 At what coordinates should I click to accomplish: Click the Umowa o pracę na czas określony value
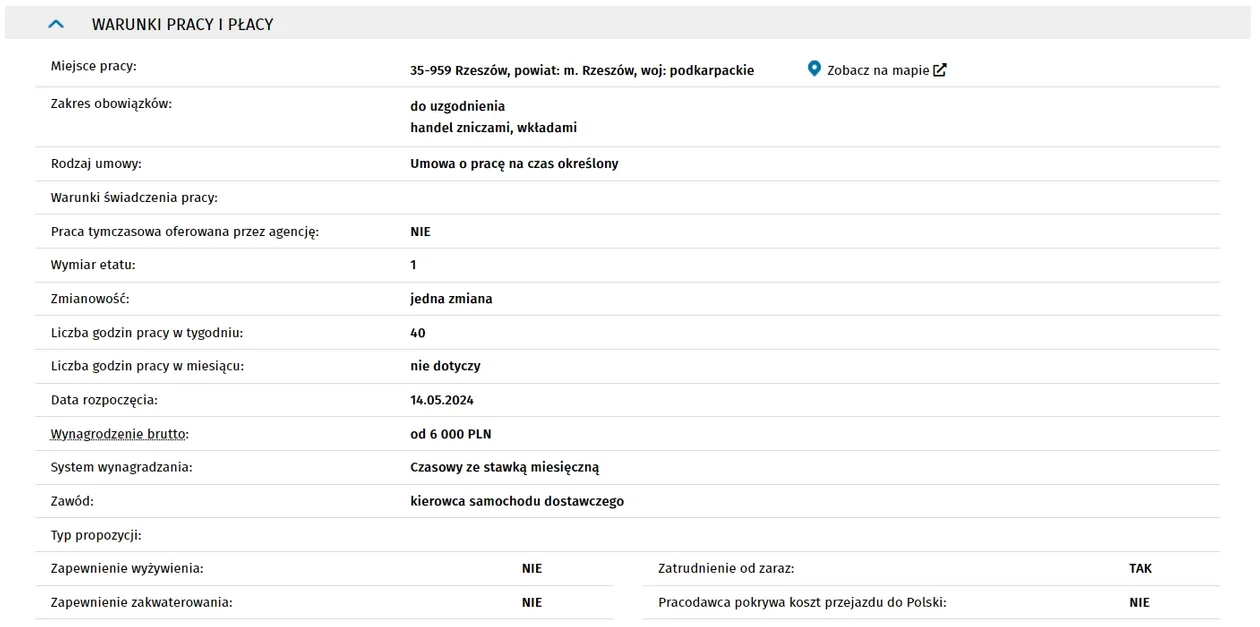pos(514,163)
